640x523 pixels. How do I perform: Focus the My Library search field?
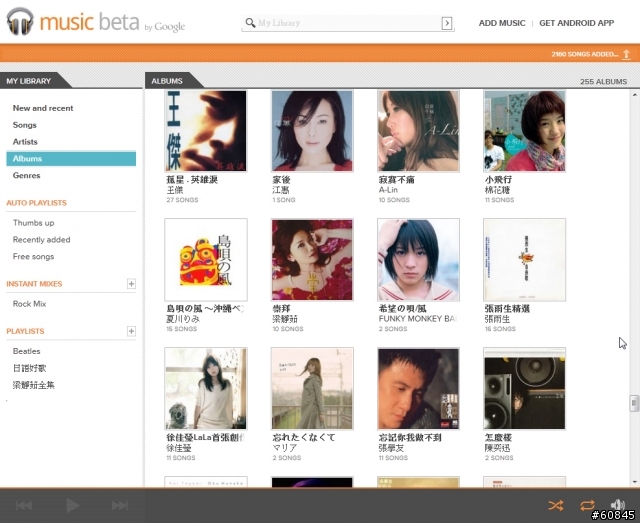point(349,23)
